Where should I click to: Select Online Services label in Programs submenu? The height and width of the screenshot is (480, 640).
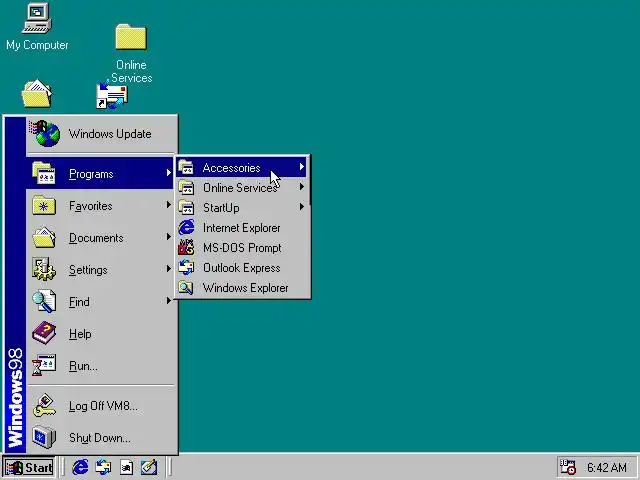[240, 188]
